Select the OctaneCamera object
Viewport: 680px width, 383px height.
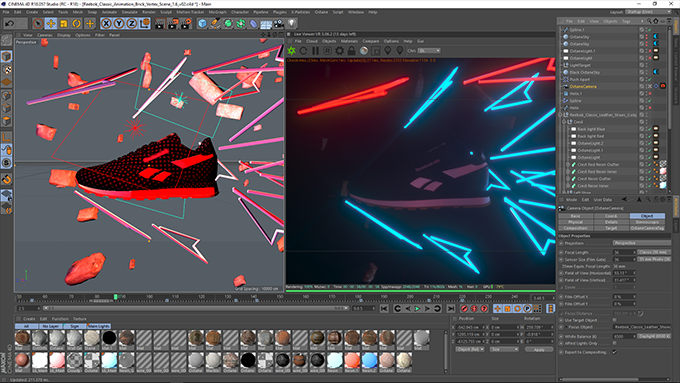click(x=583, y=86)
